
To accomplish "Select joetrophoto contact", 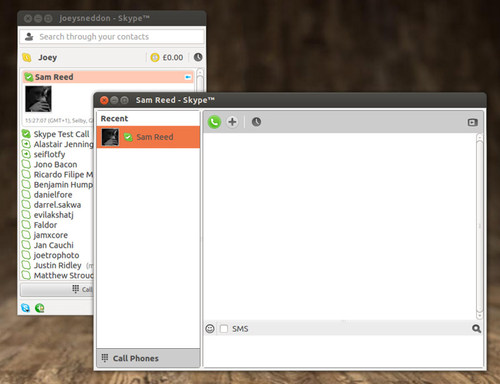I will [x=57, y=255].
